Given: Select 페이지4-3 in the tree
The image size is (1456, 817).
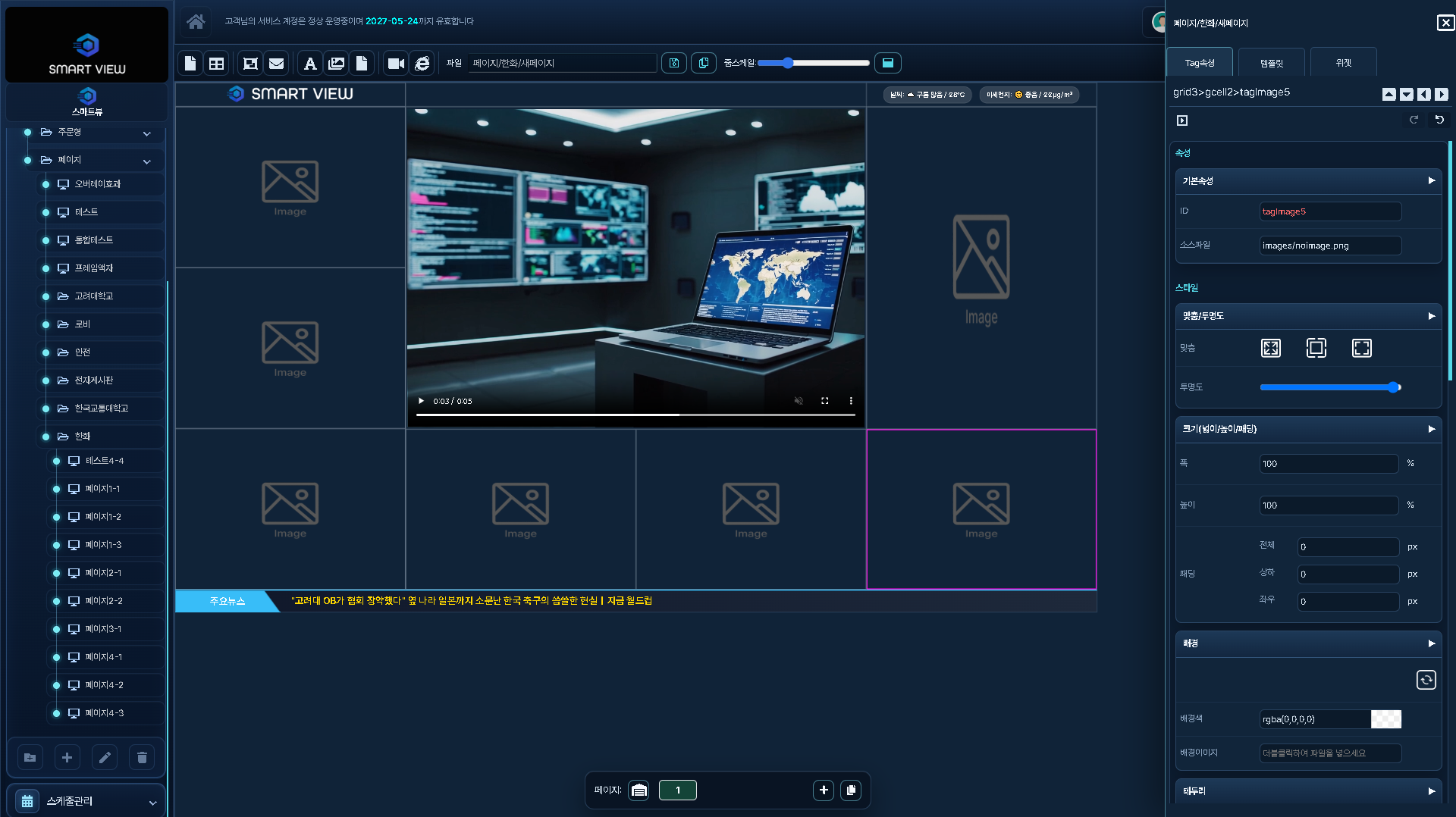Looking at the screenshot, I should click(x=104, y=713).
